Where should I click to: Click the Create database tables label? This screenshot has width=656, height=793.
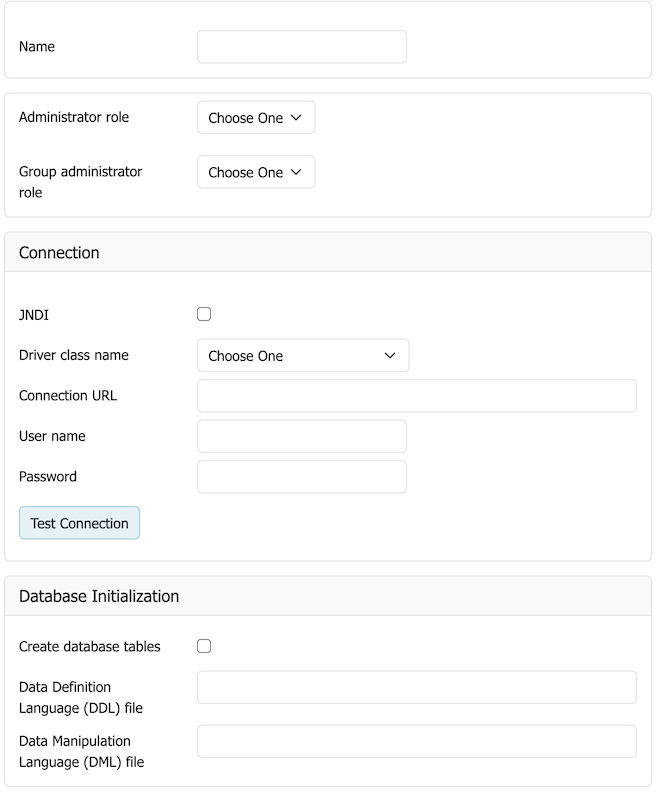(x=90, y=646)
